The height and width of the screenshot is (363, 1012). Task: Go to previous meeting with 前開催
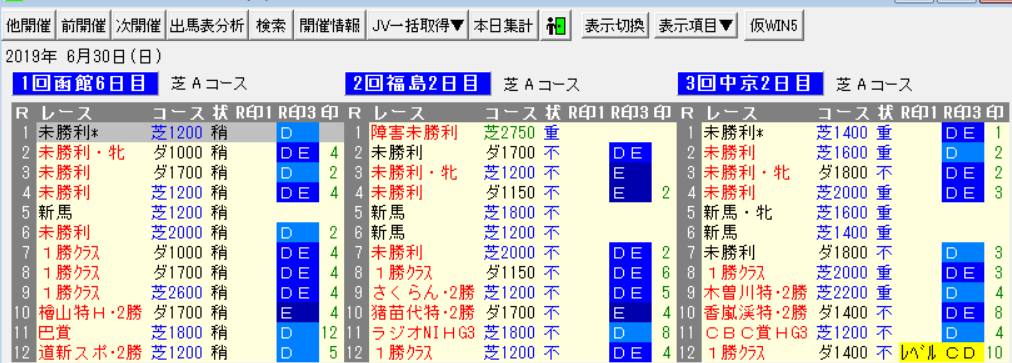click(83, 26)
